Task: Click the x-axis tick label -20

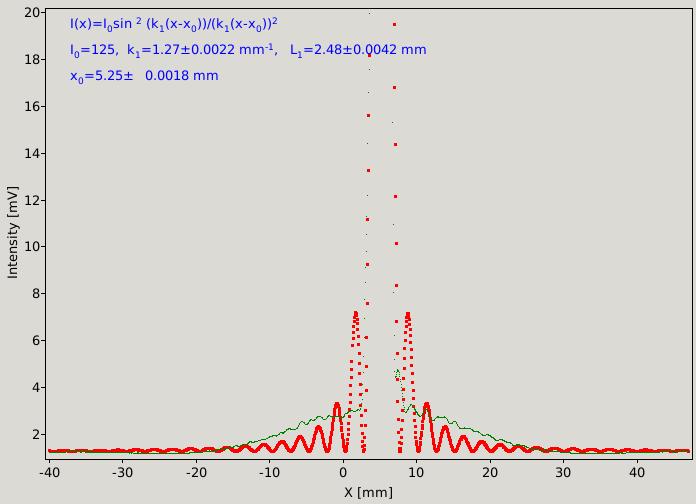Action: pyautogui.click(x=196, y=472)
